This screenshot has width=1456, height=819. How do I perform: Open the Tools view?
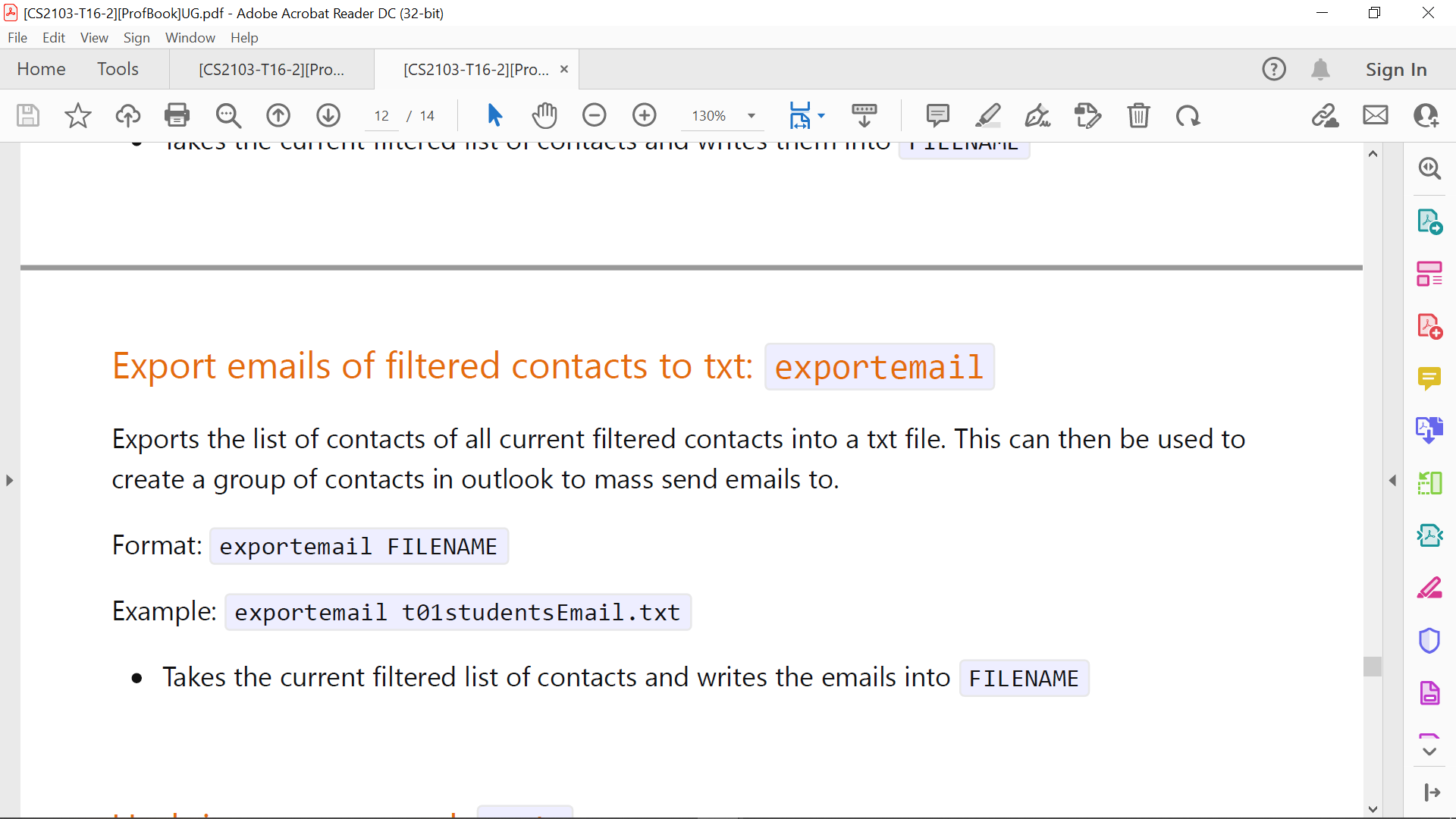pyautogui.click(x=118, y=69)
